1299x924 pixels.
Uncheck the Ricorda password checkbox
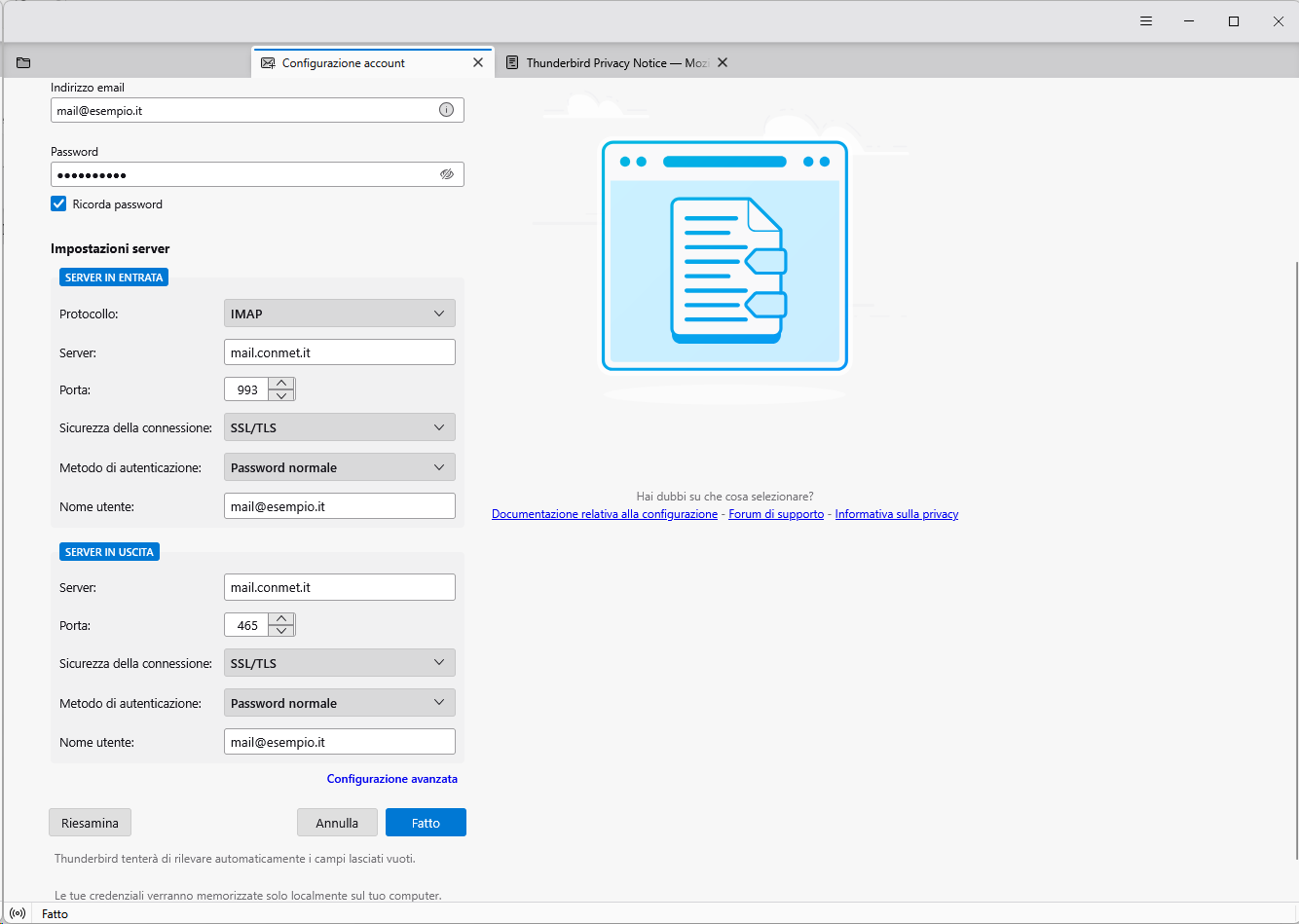58,204
